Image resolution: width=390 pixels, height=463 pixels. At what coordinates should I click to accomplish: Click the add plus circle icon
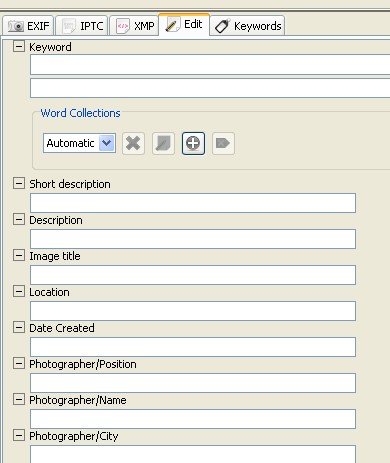[x=193, y=143]
